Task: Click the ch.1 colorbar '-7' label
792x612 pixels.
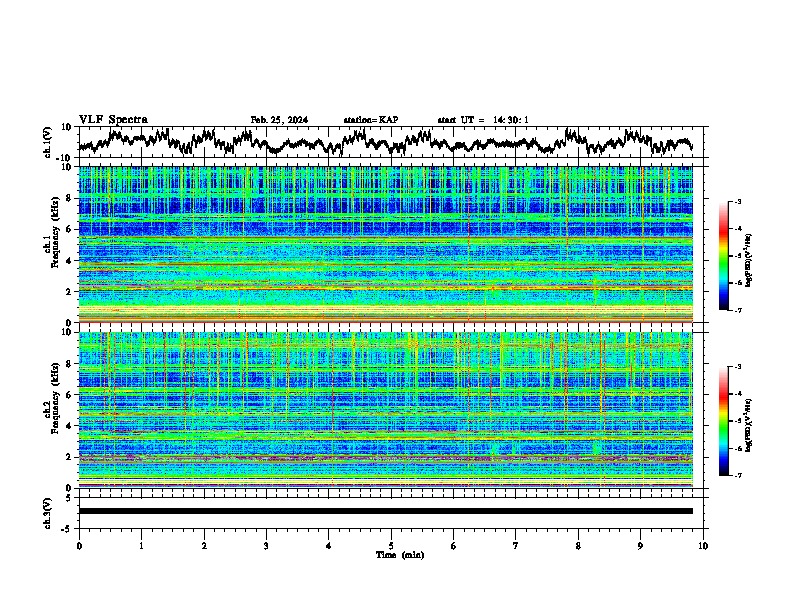Action: point(737,310)
